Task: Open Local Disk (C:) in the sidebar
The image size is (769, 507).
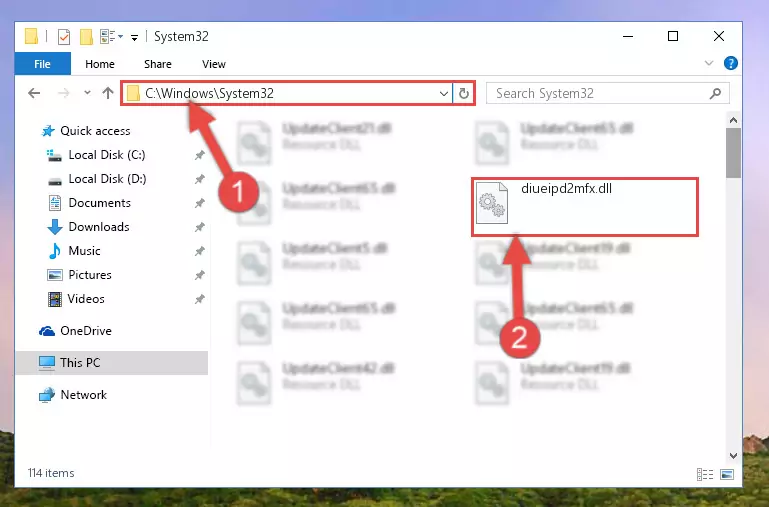Action: [x=107, y=155]
